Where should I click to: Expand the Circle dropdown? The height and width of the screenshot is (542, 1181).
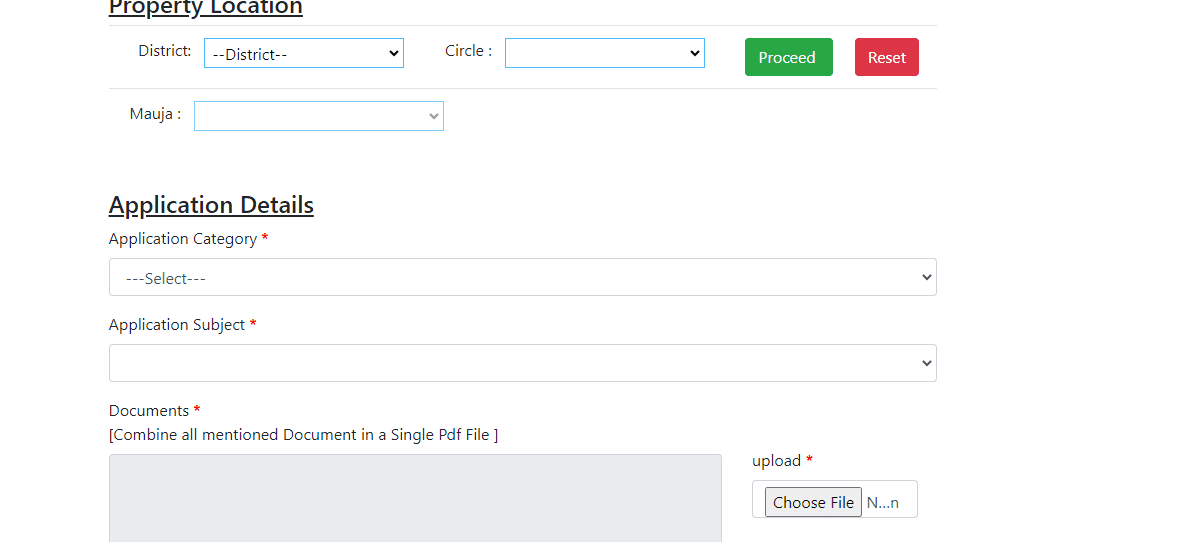click(x=604, y=54)
